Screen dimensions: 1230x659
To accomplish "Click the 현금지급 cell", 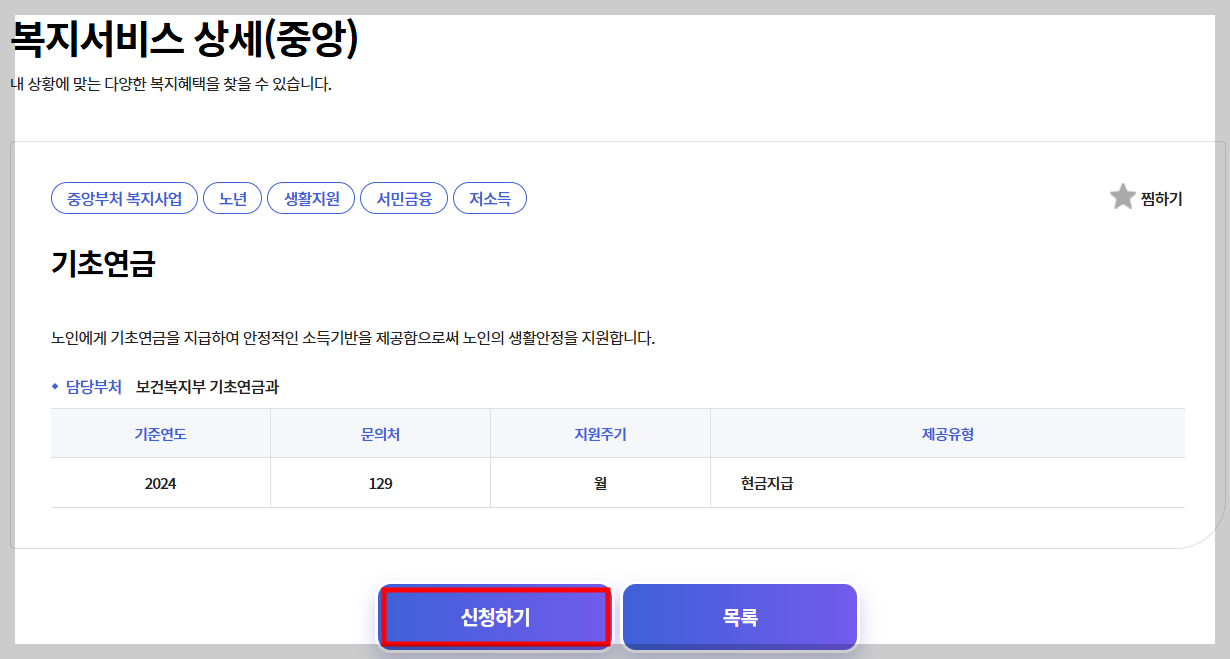I will click(948, 483).
